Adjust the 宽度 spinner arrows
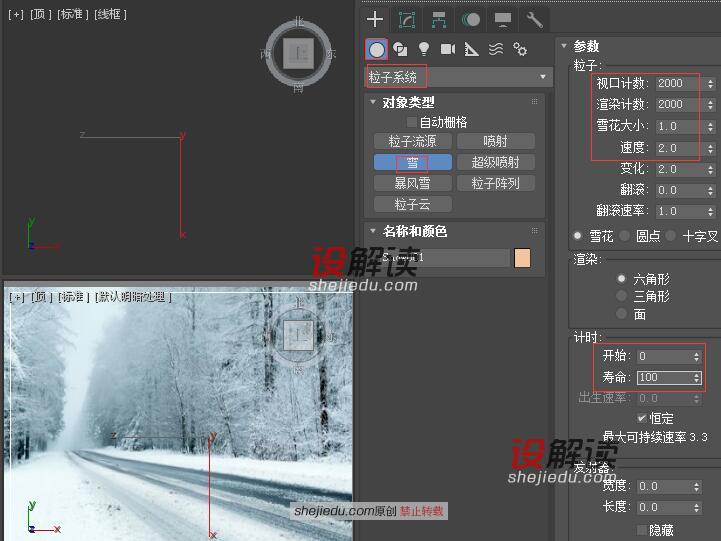The image size is (721, 541). click(697, 486)
